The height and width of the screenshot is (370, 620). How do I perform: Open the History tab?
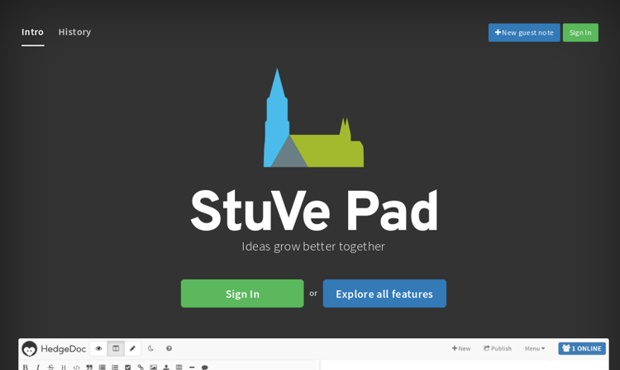(x=74, y=32)
